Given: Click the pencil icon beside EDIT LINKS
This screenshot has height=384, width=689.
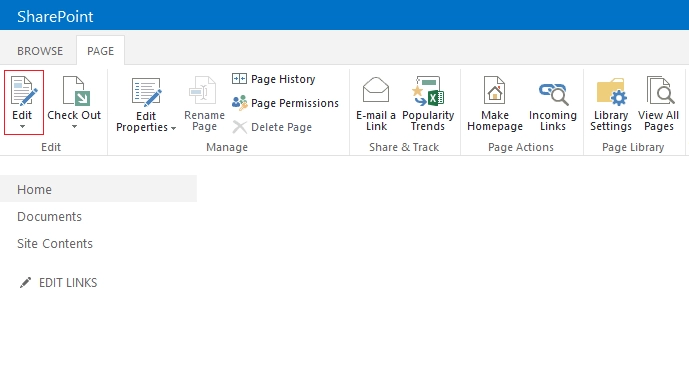Looking at the screenshot, I should (x=25, y=283).
